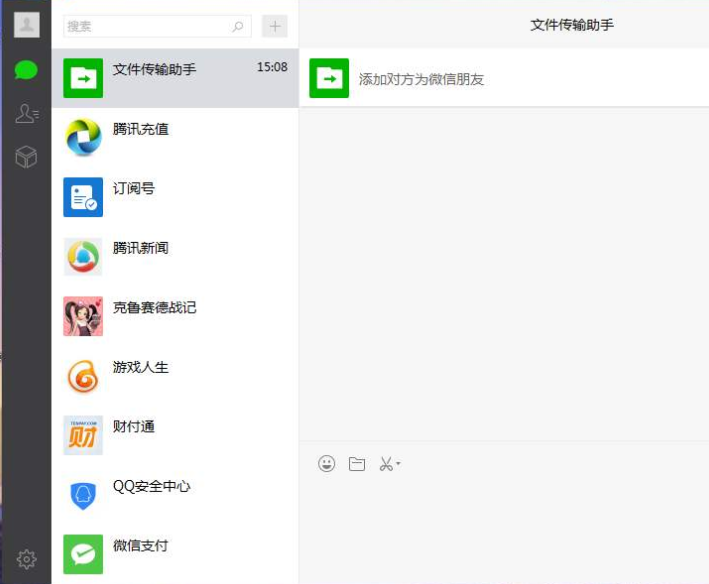The width and height of the screenshot is (709, 584).
Task: Select the 腾讯新闻 conversation
Action: coord(175,257)
